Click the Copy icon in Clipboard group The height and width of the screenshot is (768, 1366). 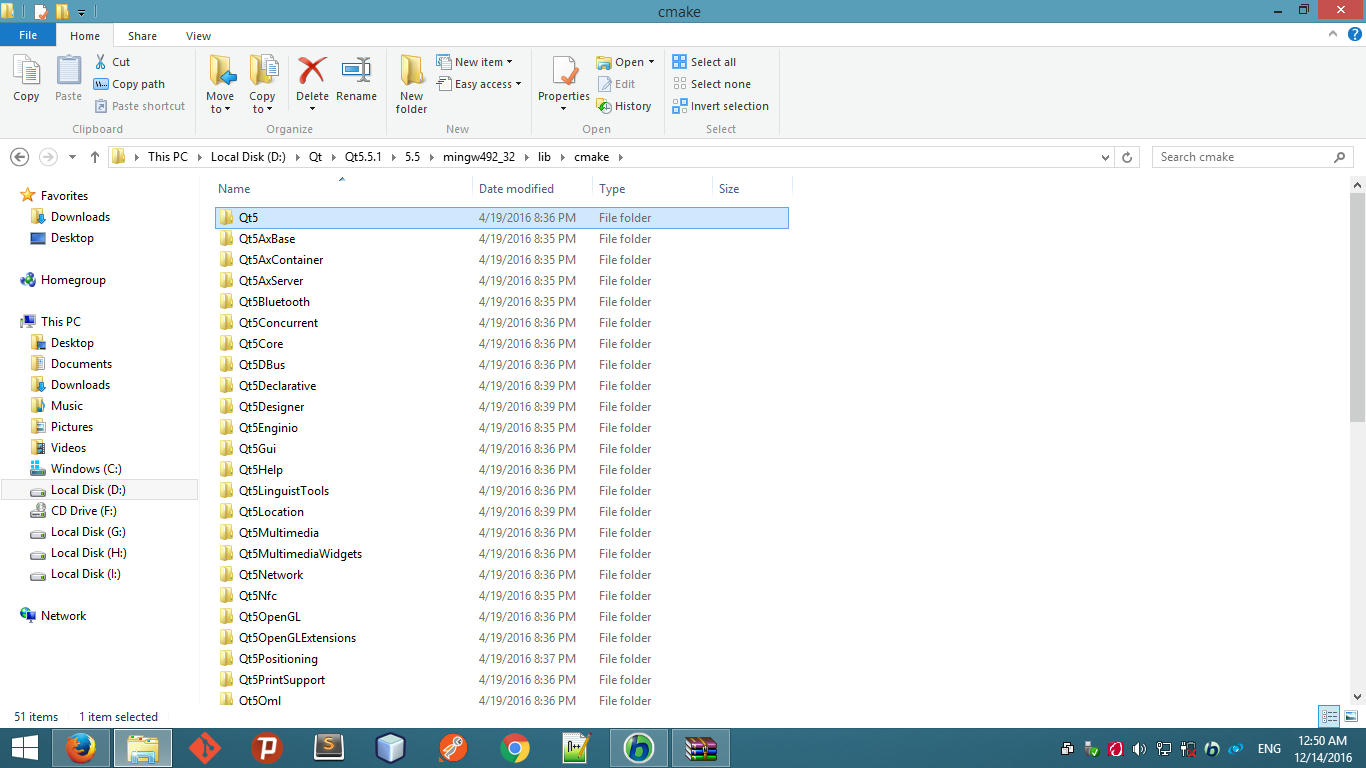pos(26,71)
